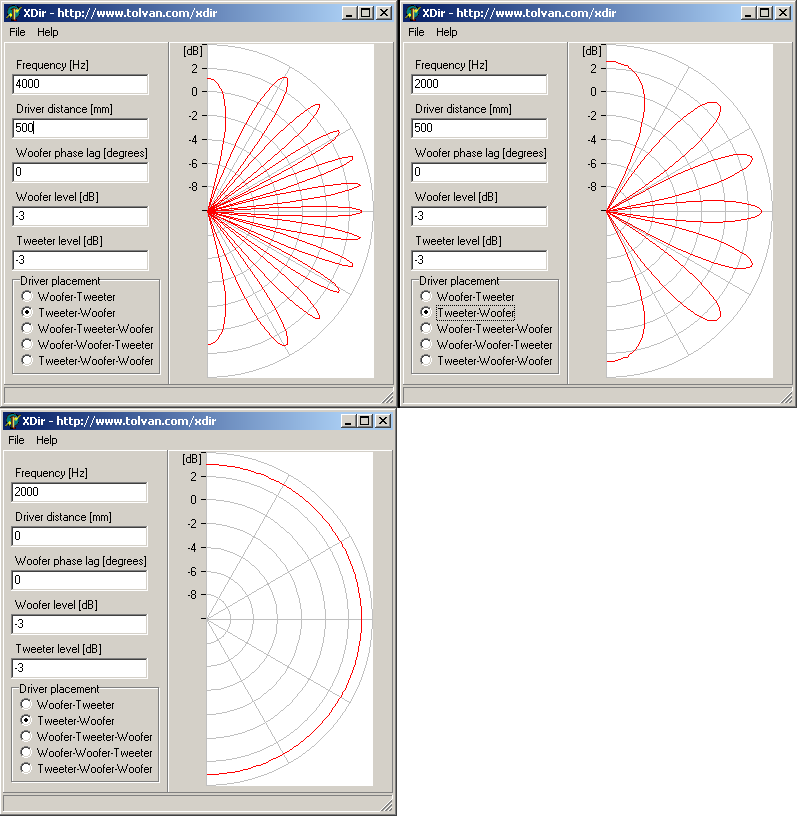This screenshot has height=816, width=797.
Task: Click Driver distance field showing 0 in the bottom window
Action: coord(79,536)
